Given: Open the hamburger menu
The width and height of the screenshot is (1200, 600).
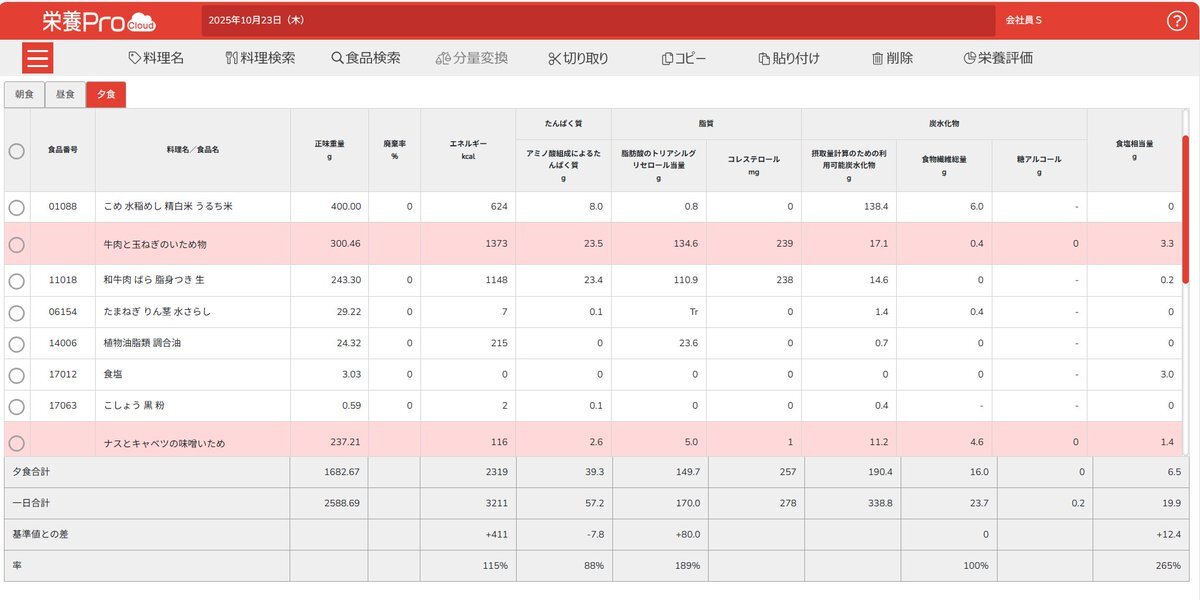Looking at the screenshot, I should (x=38, y=58).
